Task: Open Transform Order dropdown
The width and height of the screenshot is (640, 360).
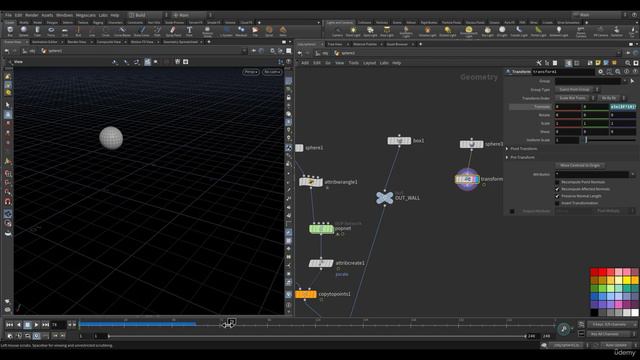Action: click(576, 98)
